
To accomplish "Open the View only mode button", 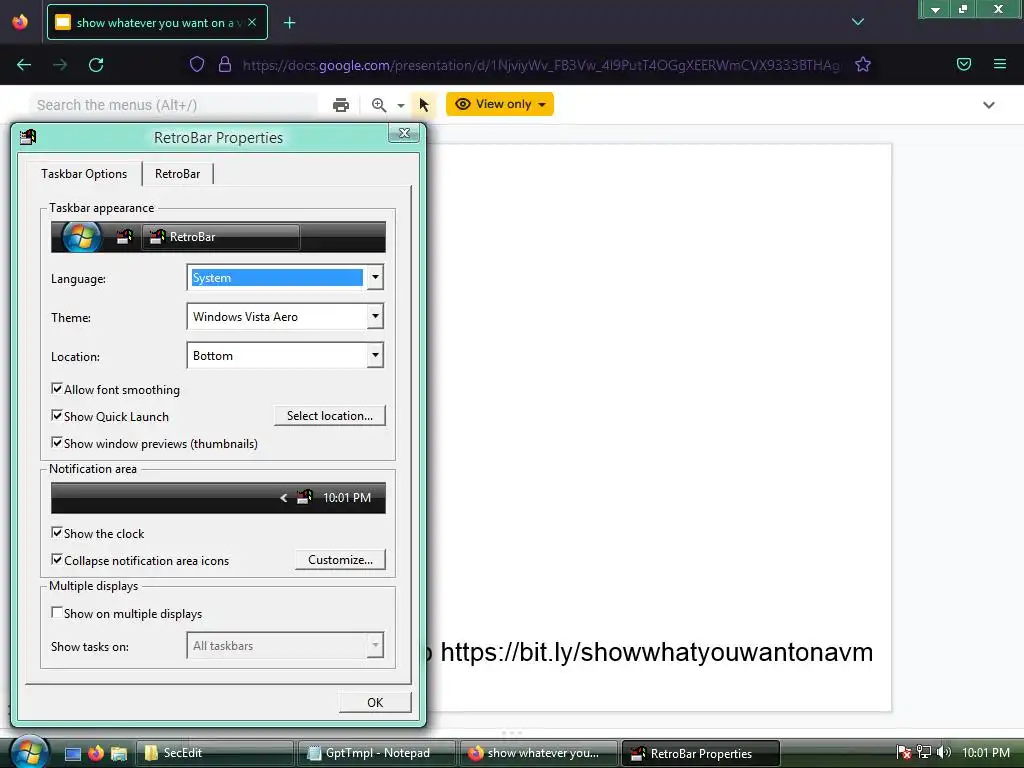I will (500, 104).
